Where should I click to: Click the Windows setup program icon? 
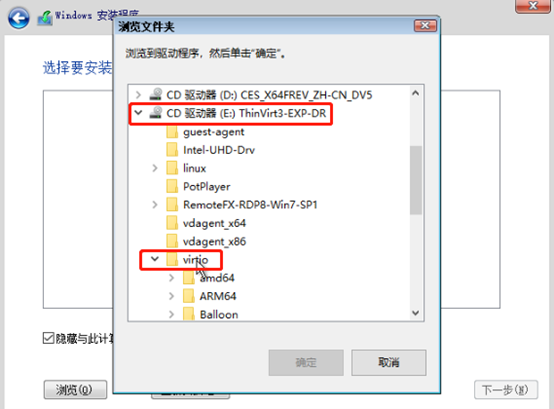(x=45, y=18)
